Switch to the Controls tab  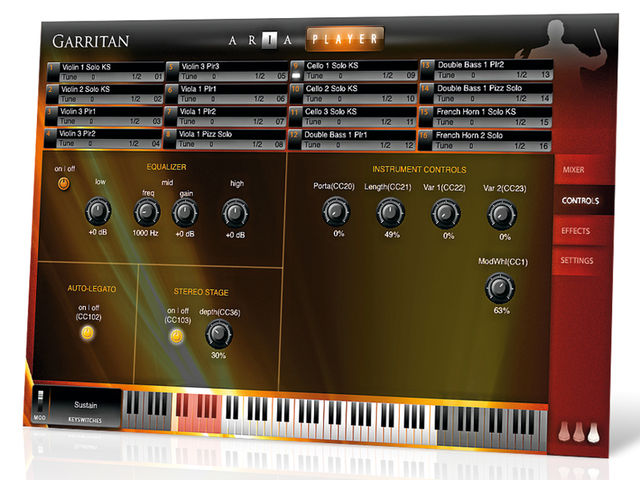580,200
